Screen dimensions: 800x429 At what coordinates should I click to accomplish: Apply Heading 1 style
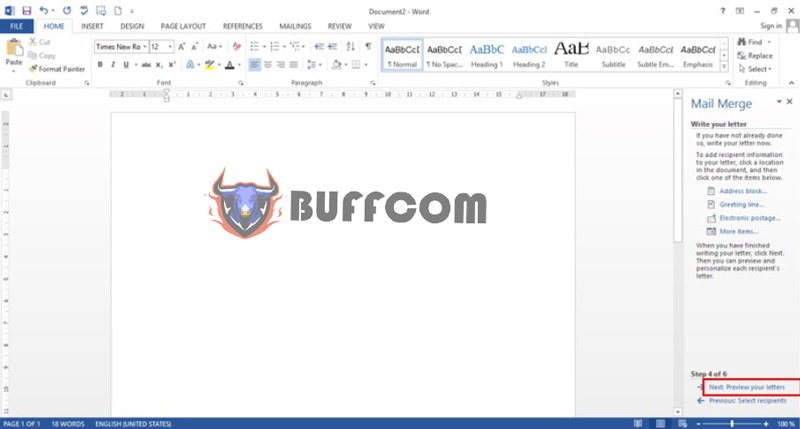(487, 55)
